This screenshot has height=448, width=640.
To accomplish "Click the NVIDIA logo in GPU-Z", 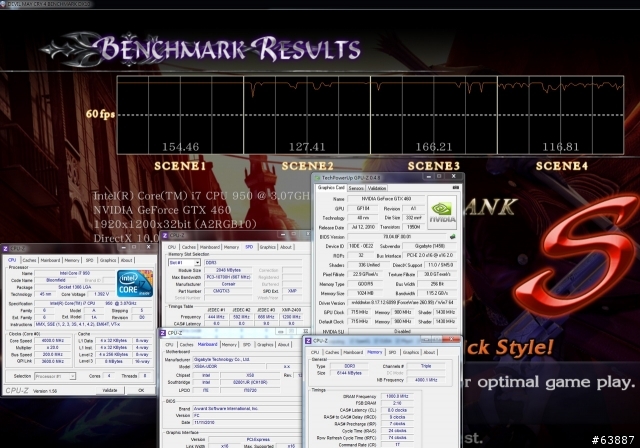I will click(442, 212).
